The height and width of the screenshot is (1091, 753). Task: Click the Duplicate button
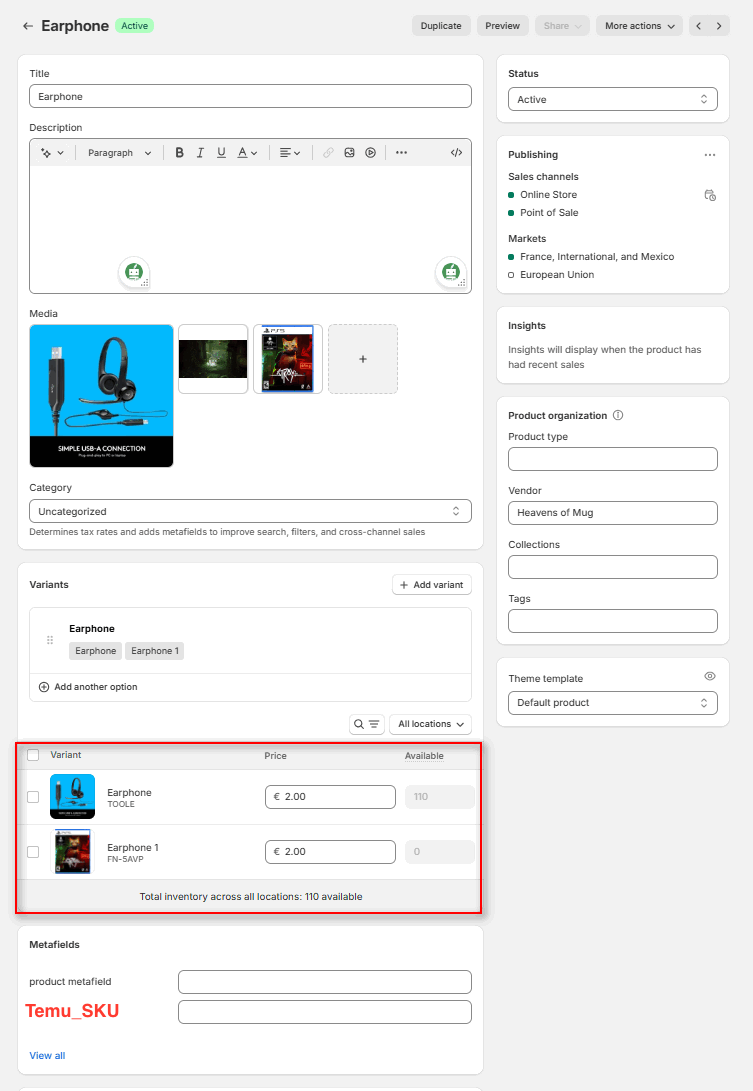(x=441, y=26)
